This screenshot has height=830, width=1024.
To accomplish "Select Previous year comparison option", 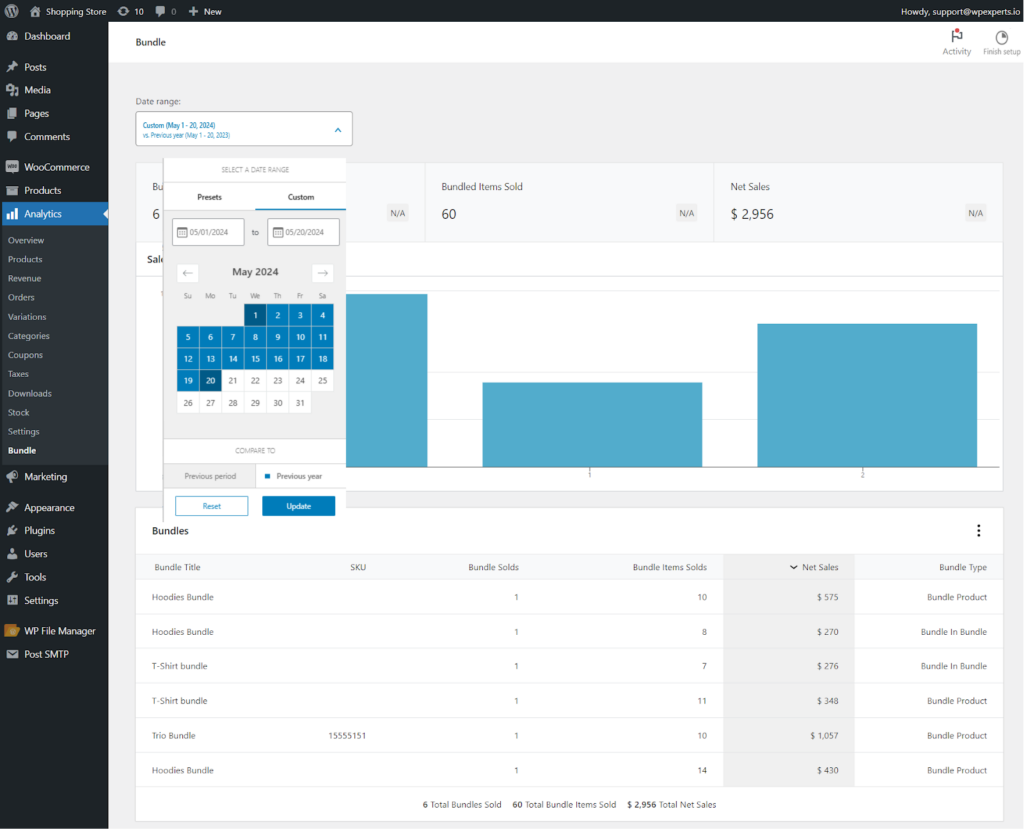I will tap(293, 476).
